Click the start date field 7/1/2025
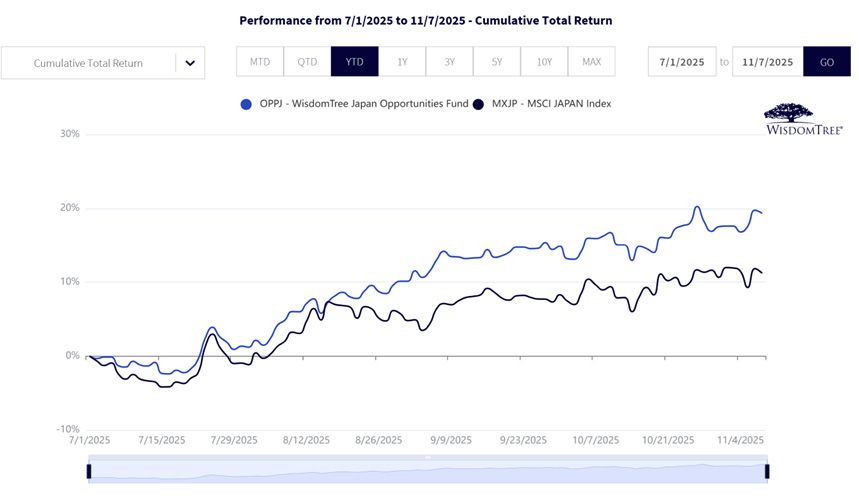The image size is (859, 500). 682,61
